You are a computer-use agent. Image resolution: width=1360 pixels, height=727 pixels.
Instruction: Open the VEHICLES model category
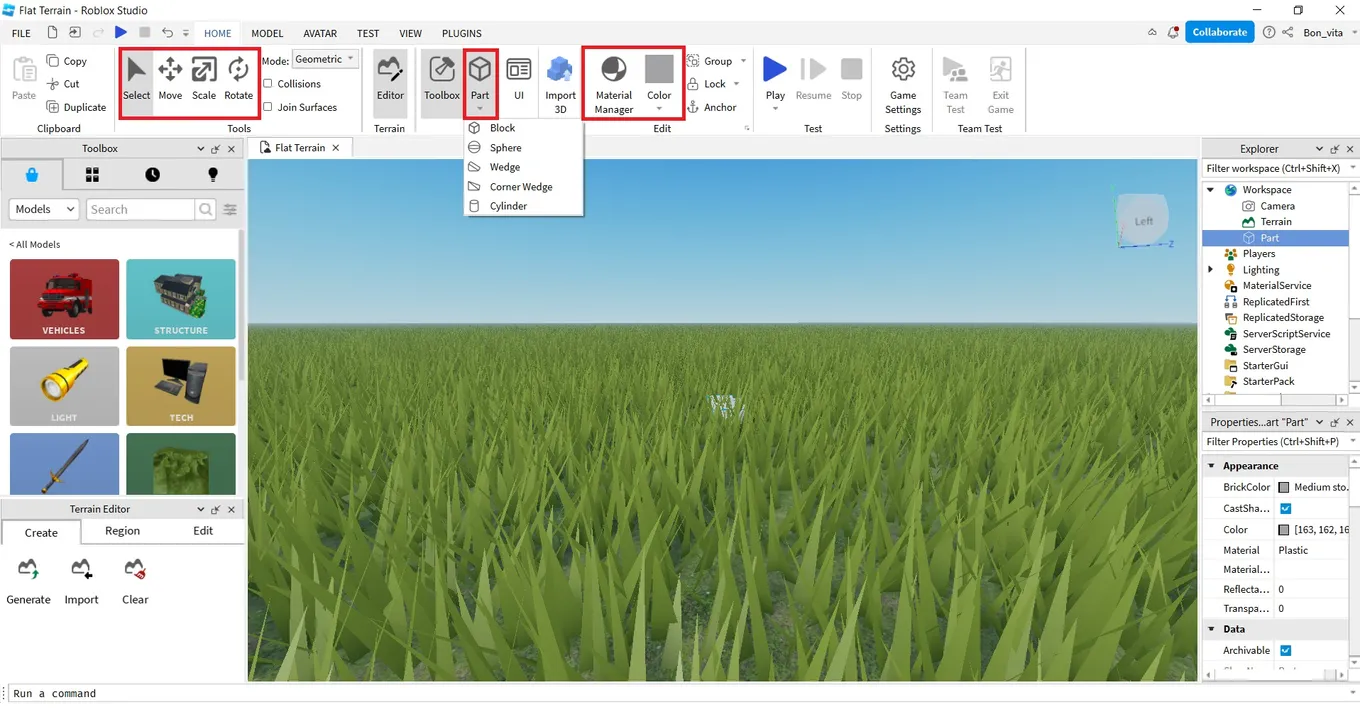tap(64, 299)
